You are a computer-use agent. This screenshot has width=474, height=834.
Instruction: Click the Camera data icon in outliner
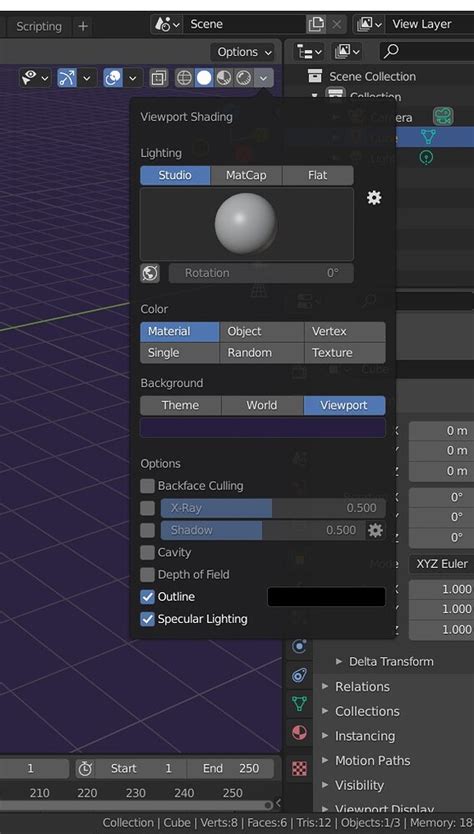(443, 116)
